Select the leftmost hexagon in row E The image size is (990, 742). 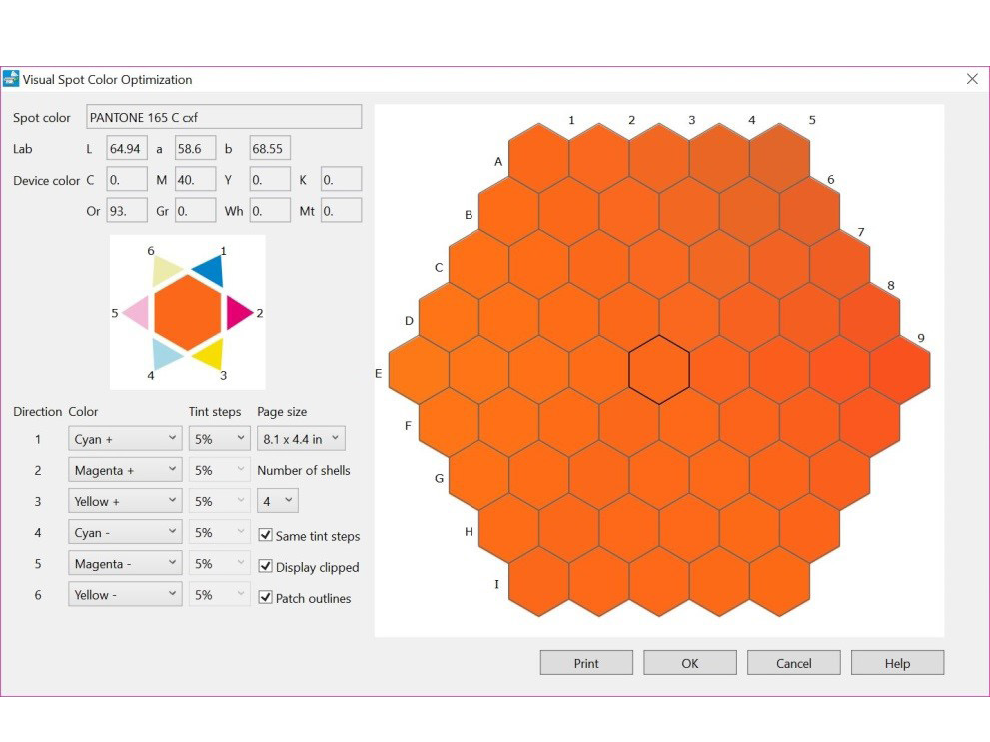point(419,370)
